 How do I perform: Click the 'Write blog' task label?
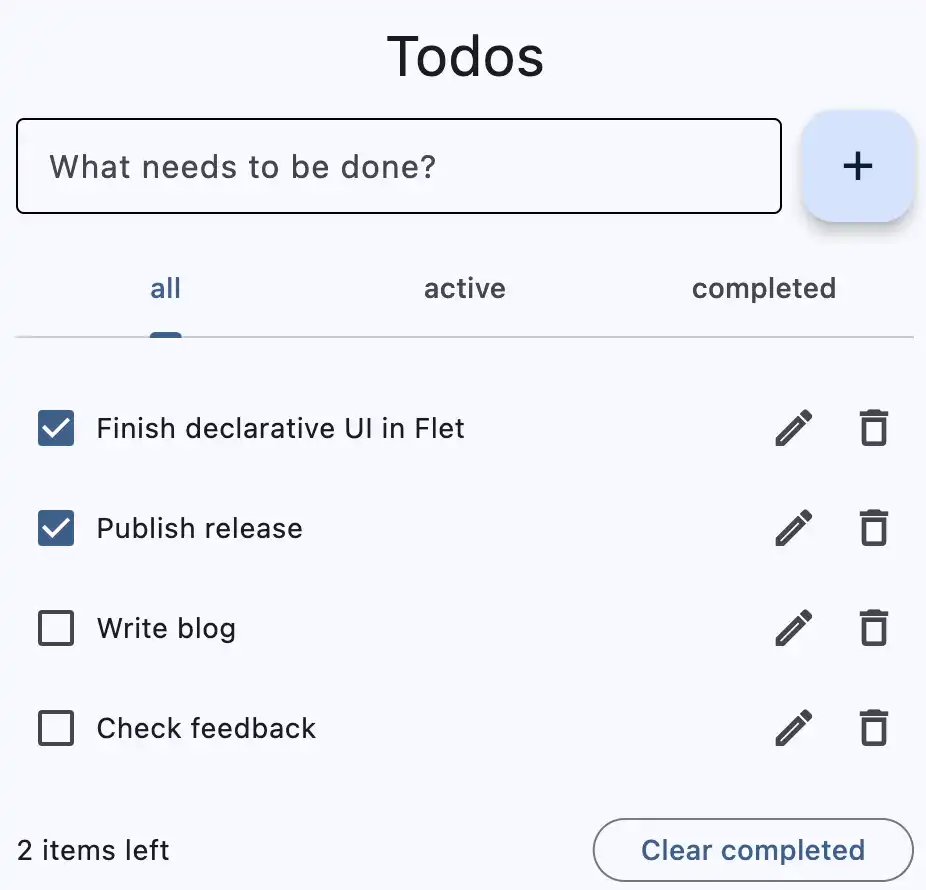166,628
